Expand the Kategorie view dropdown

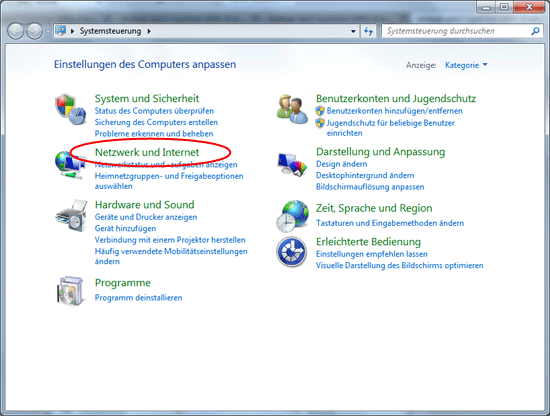(466, 65)
